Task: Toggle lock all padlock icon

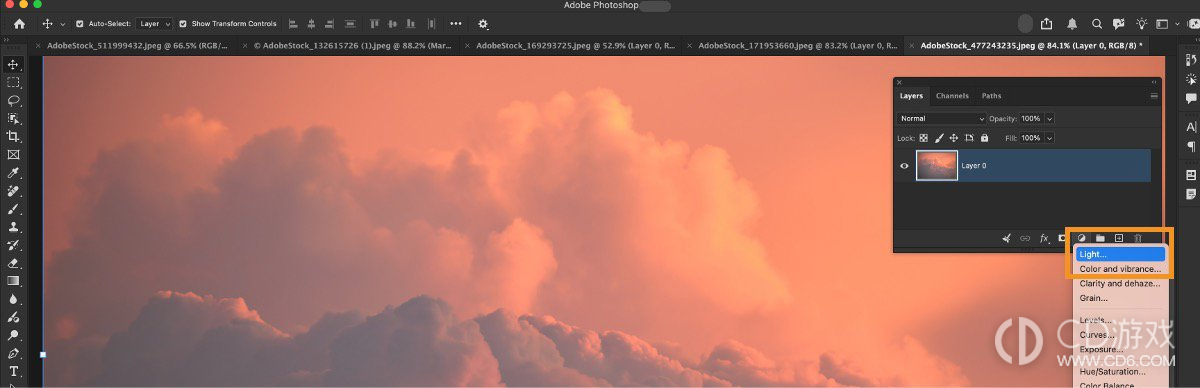Action: (984, 138)
